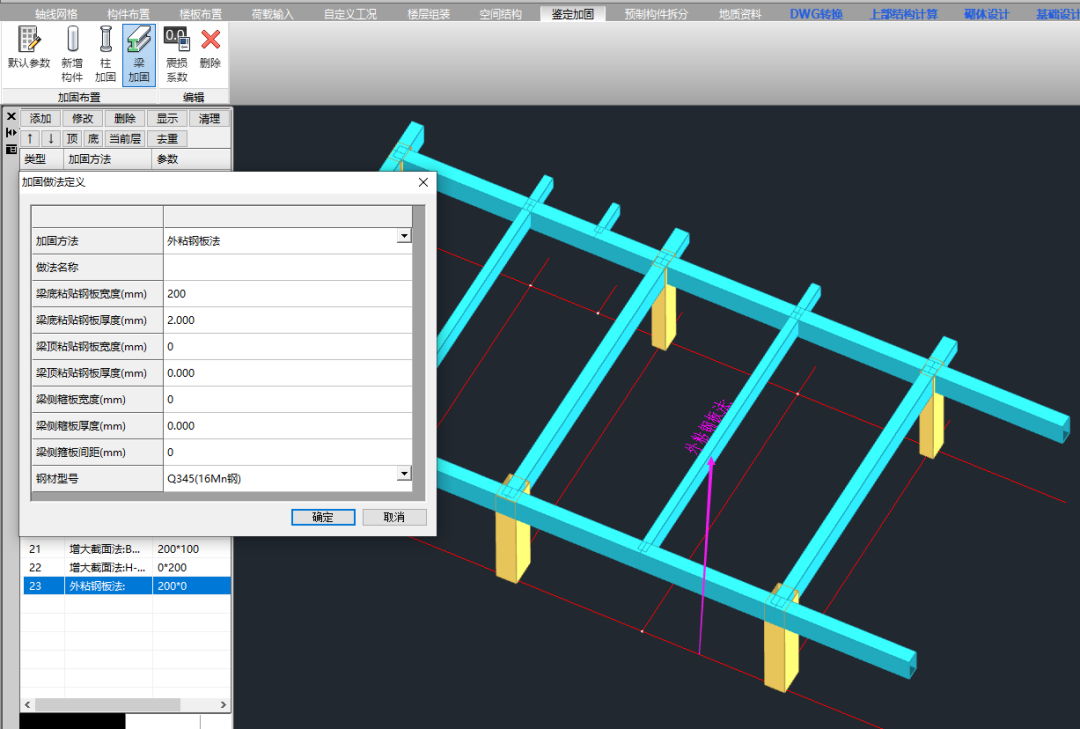The width and height of the screenshot is (1080, 729).
Task: Select 新增构件 add member tool
Action: pyautogui.click(x=72, y=54)
